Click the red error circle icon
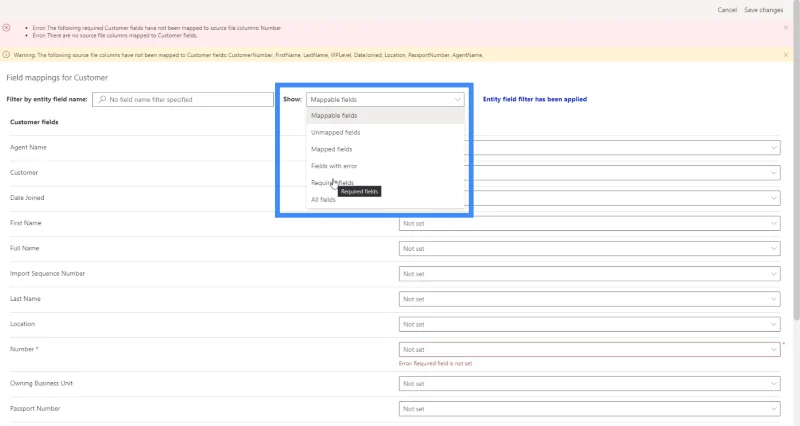800x426 pixels. click(x=6, y=28)
